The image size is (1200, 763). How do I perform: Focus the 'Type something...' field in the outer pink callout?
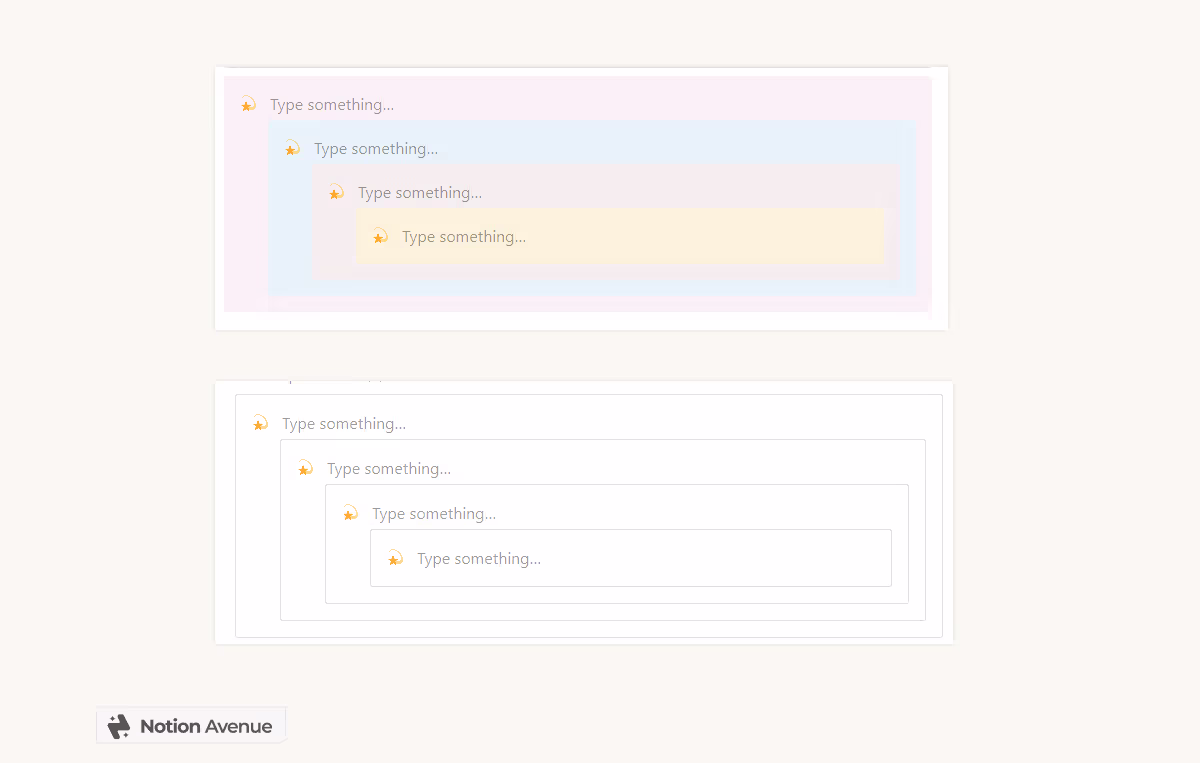tap(332, 105)
